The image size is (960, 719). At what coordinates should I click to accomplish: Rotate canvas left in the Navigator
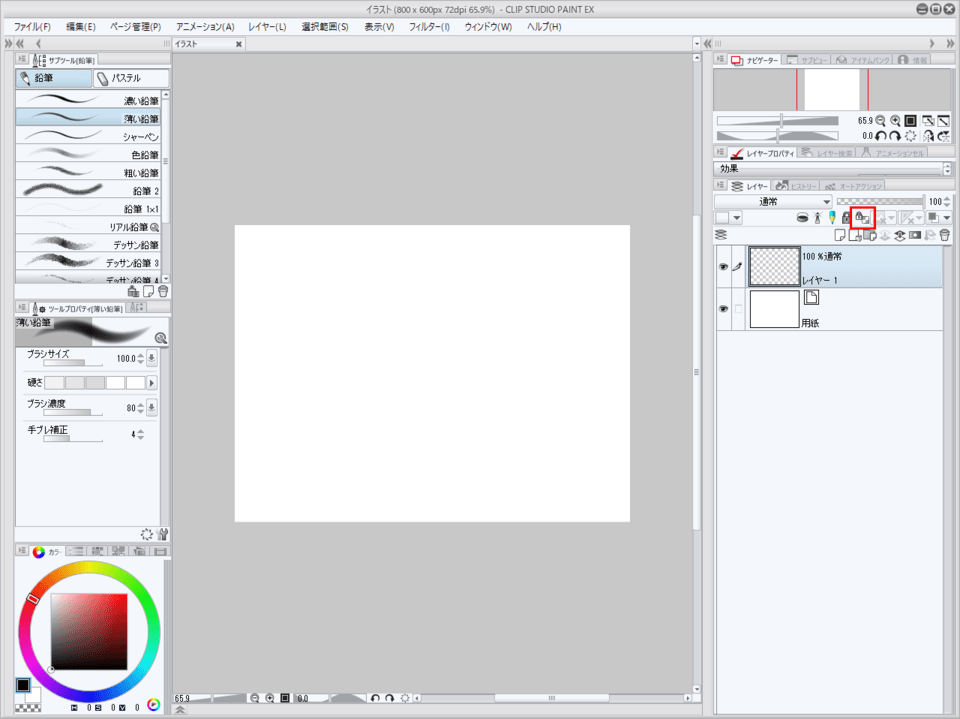pyautogui.click(x=881, y=136)
